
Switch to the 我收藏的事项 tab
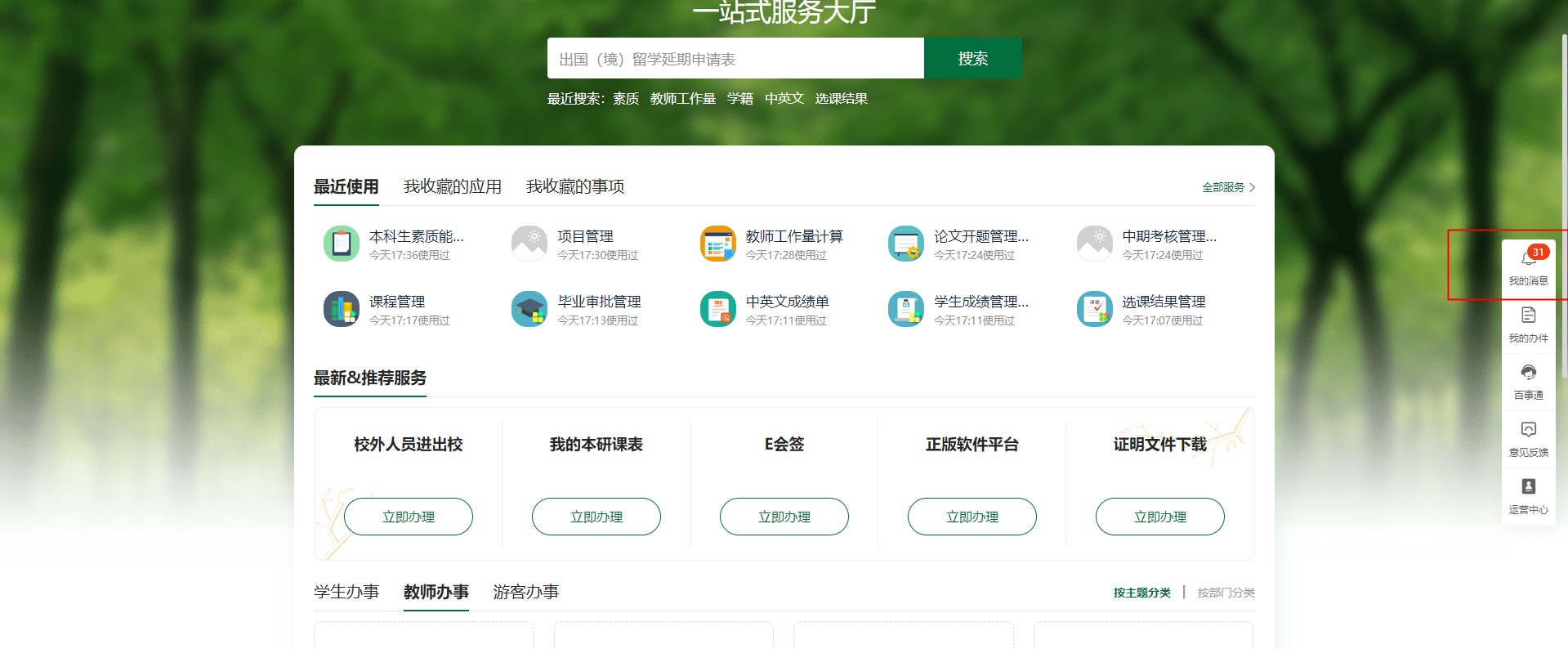(574, 187)
